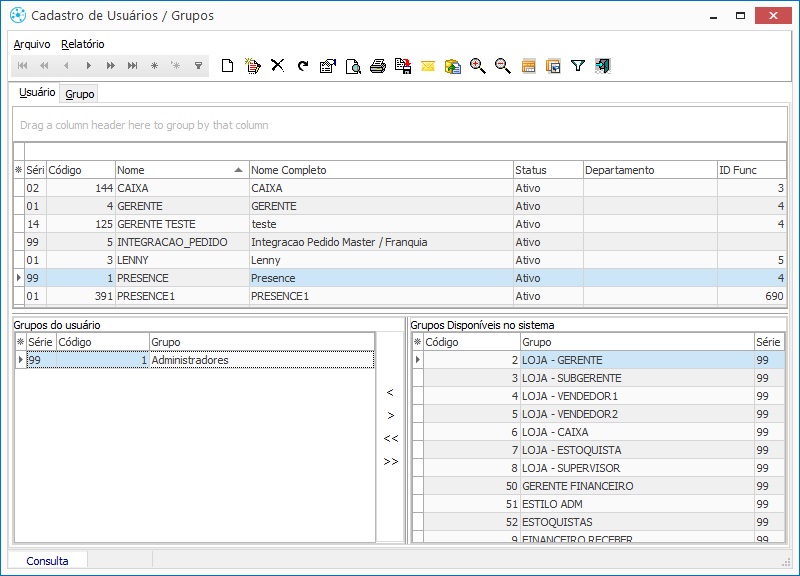Click the zoom out magnifier icon
The width and height of the screenshot is (800, 576).
click(503, 66)
